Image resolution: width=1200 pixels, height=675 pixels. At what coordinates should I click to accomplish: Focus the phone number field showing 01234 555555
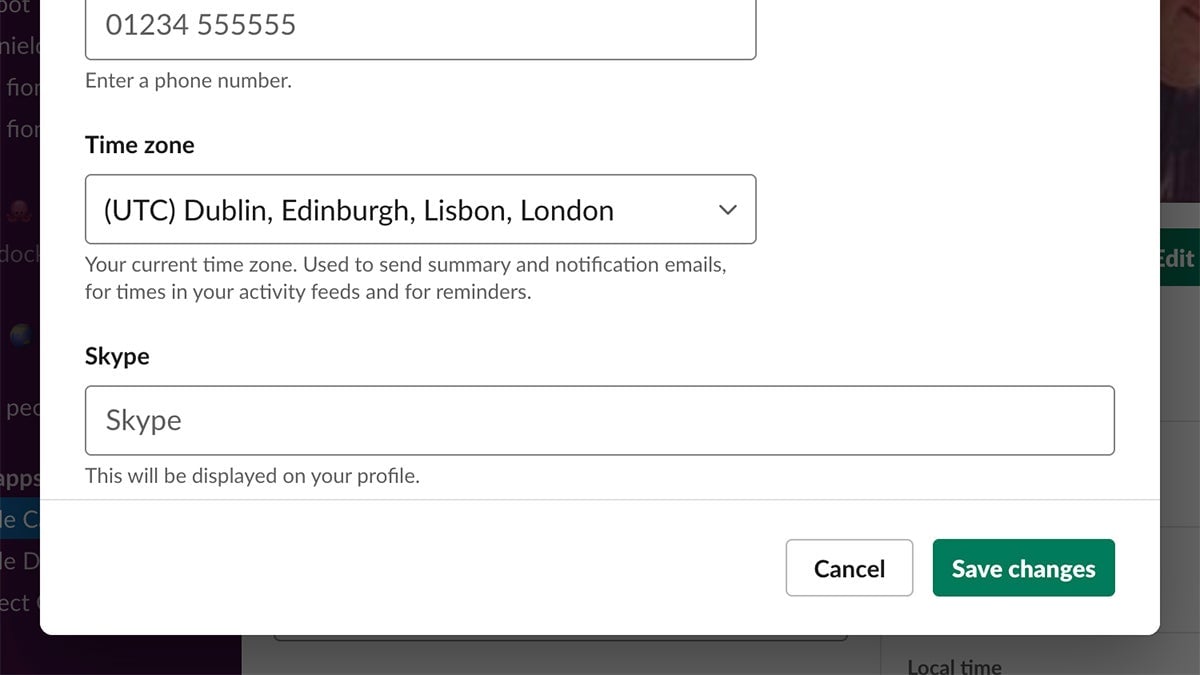tap(420, 25)
